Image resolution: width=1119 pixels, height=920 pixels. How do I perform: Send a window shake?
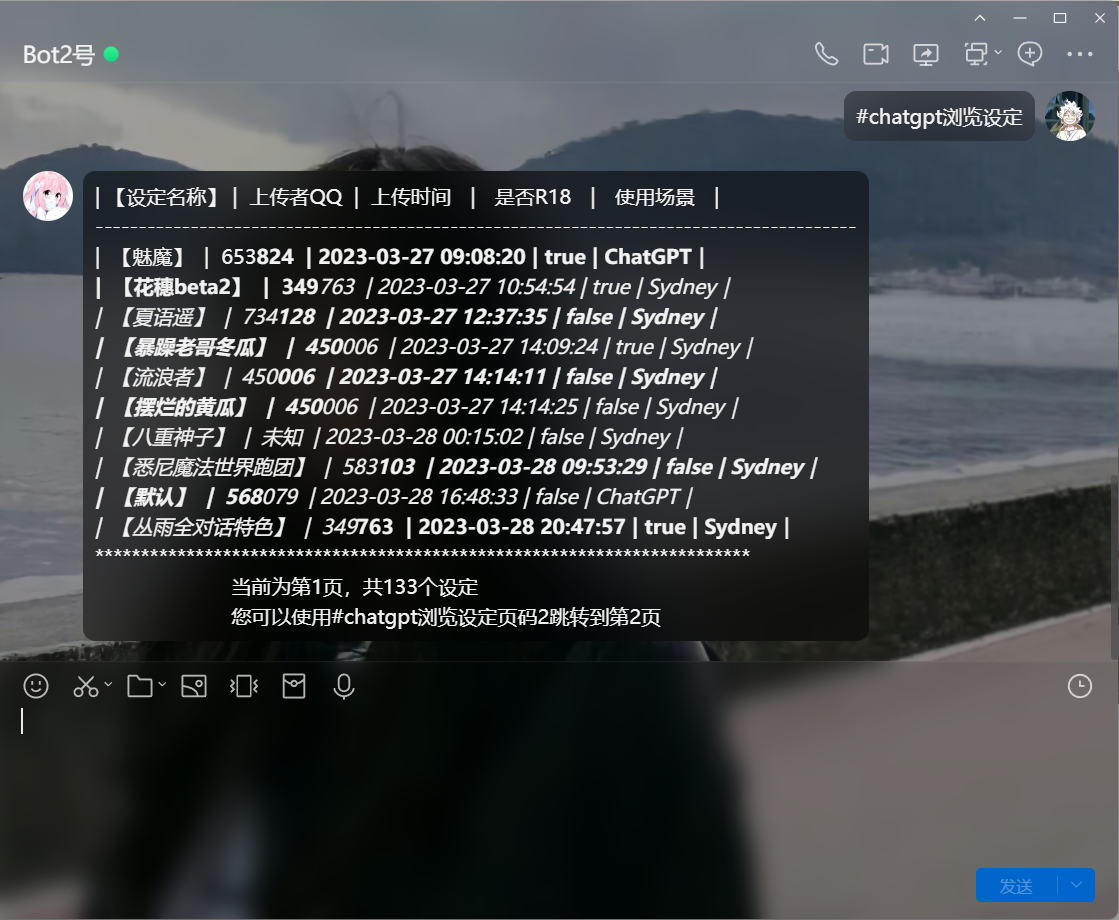click(244, 686)
